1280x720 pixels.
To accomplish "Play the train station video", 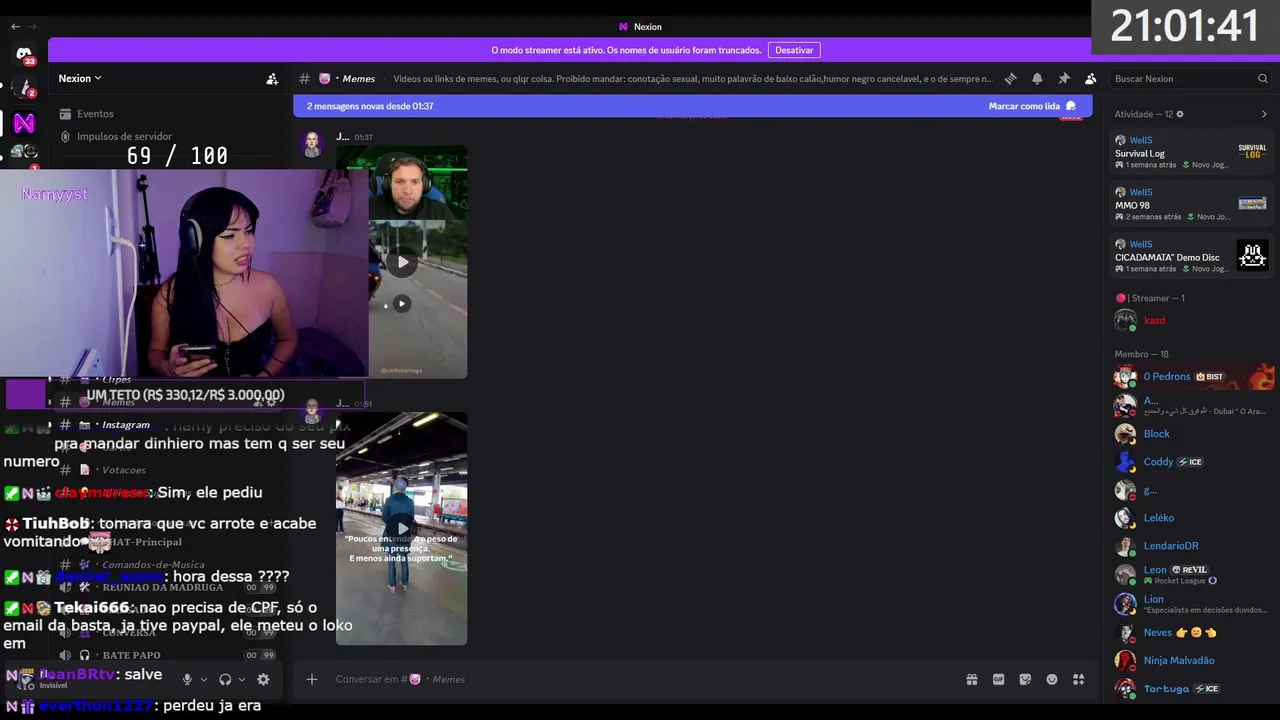I will tap(402, 529).
